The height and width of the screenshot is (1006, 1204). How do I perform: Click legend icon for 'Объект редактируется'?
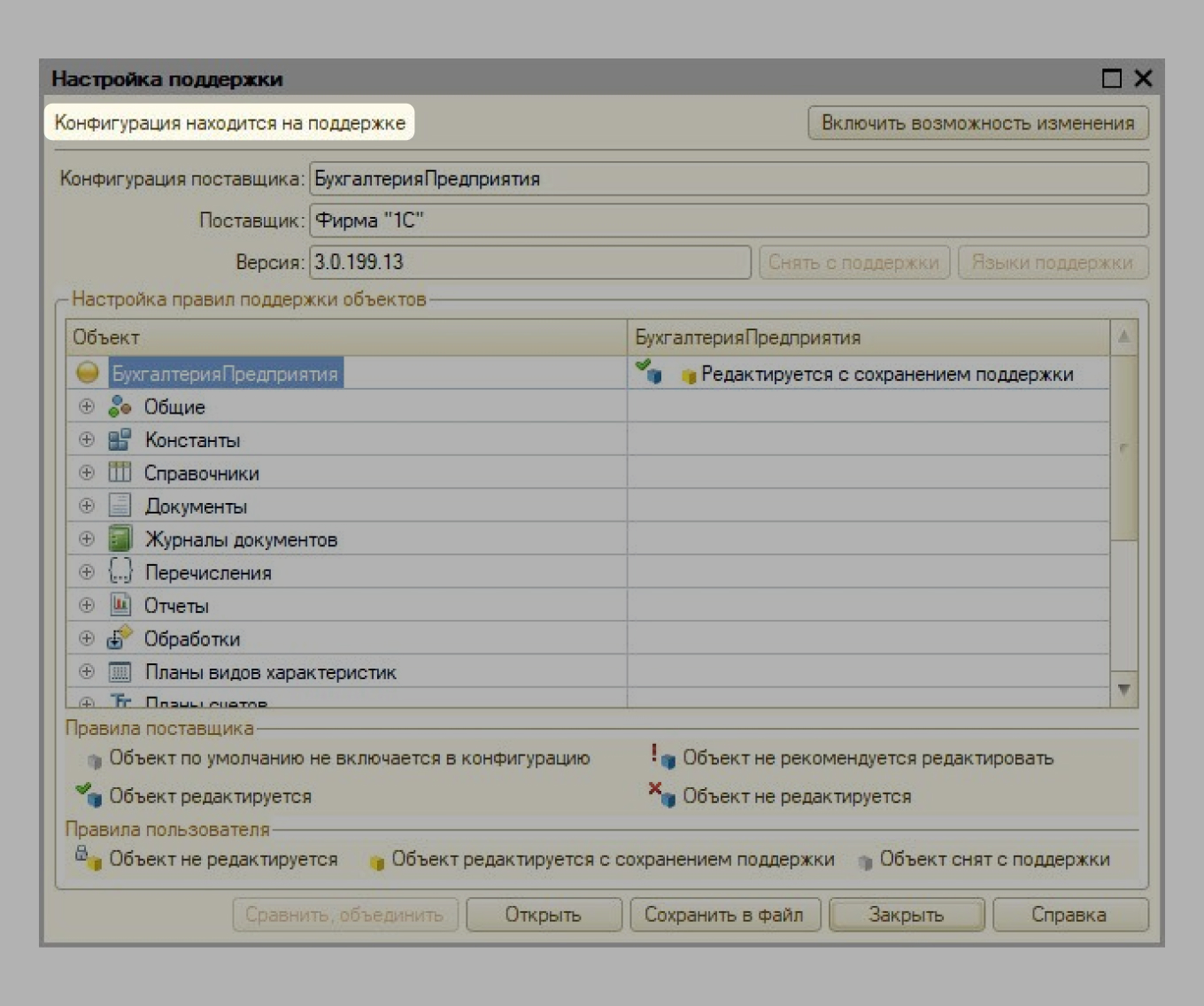pos(89,794)
